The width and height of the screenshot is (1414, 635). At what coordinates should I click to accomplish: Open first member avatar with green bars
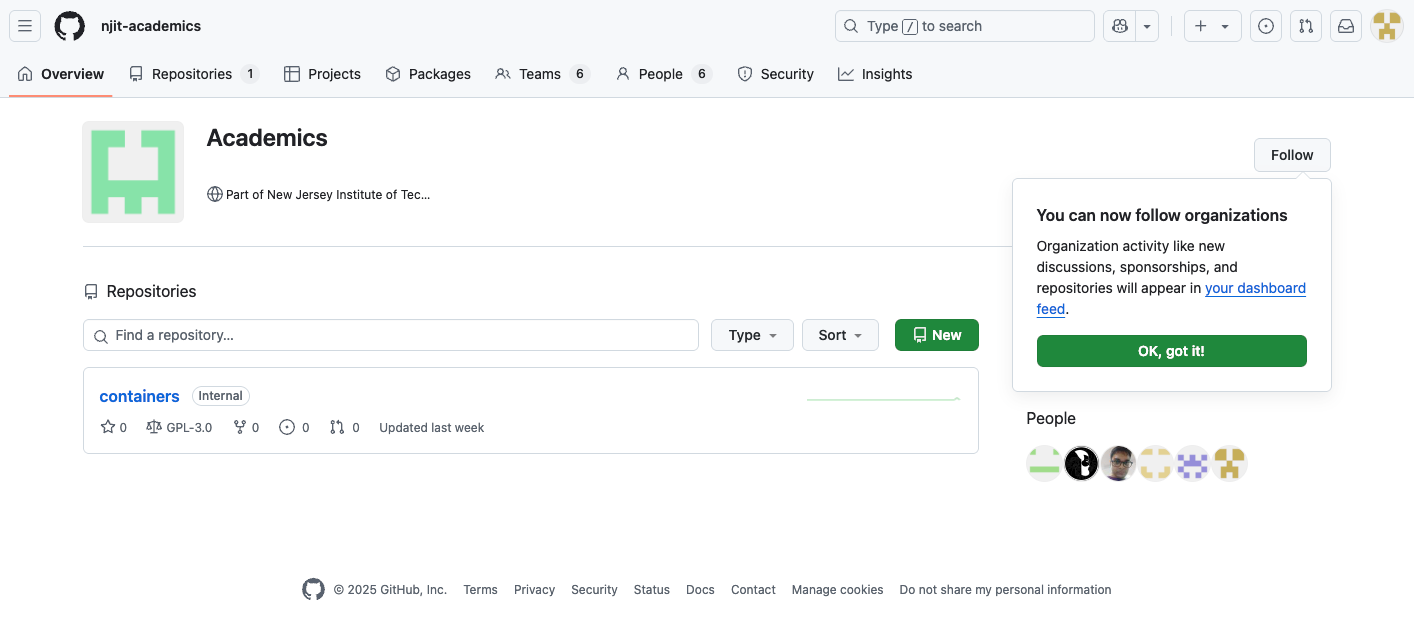(x=1044, y=463)
